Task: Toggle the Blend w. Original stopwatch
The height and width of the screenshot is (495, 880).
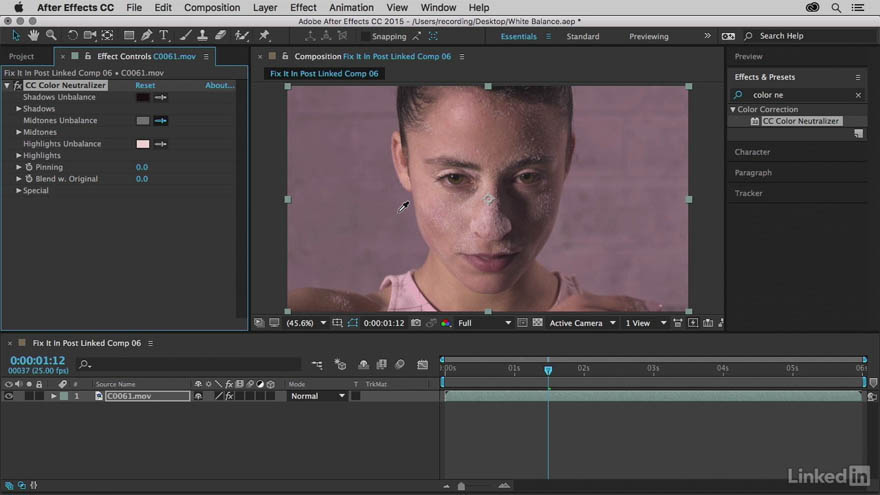Action: tap(29, 179)
